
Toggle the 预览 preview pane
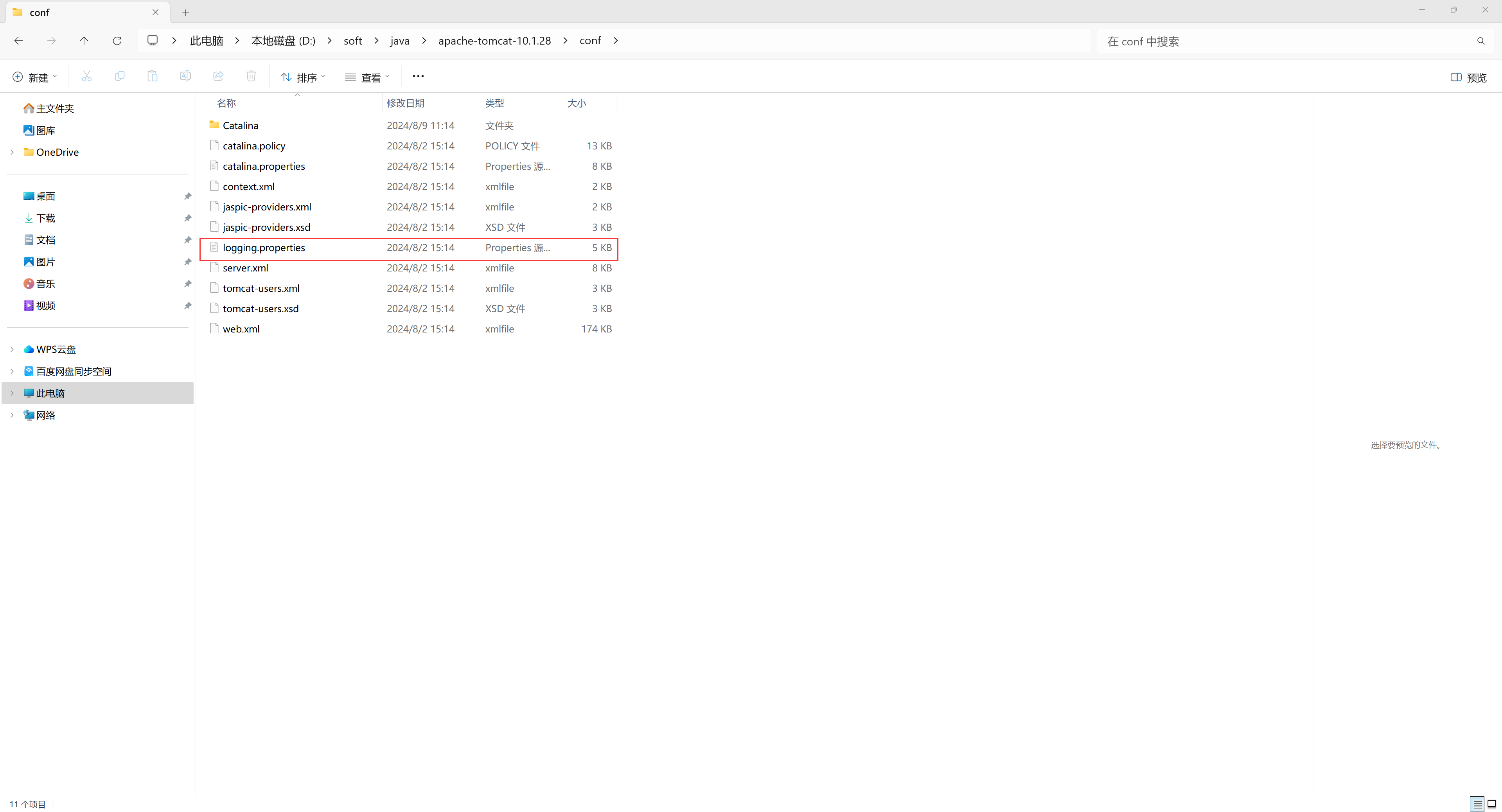pyautogui.click(x=1468, y=77)
